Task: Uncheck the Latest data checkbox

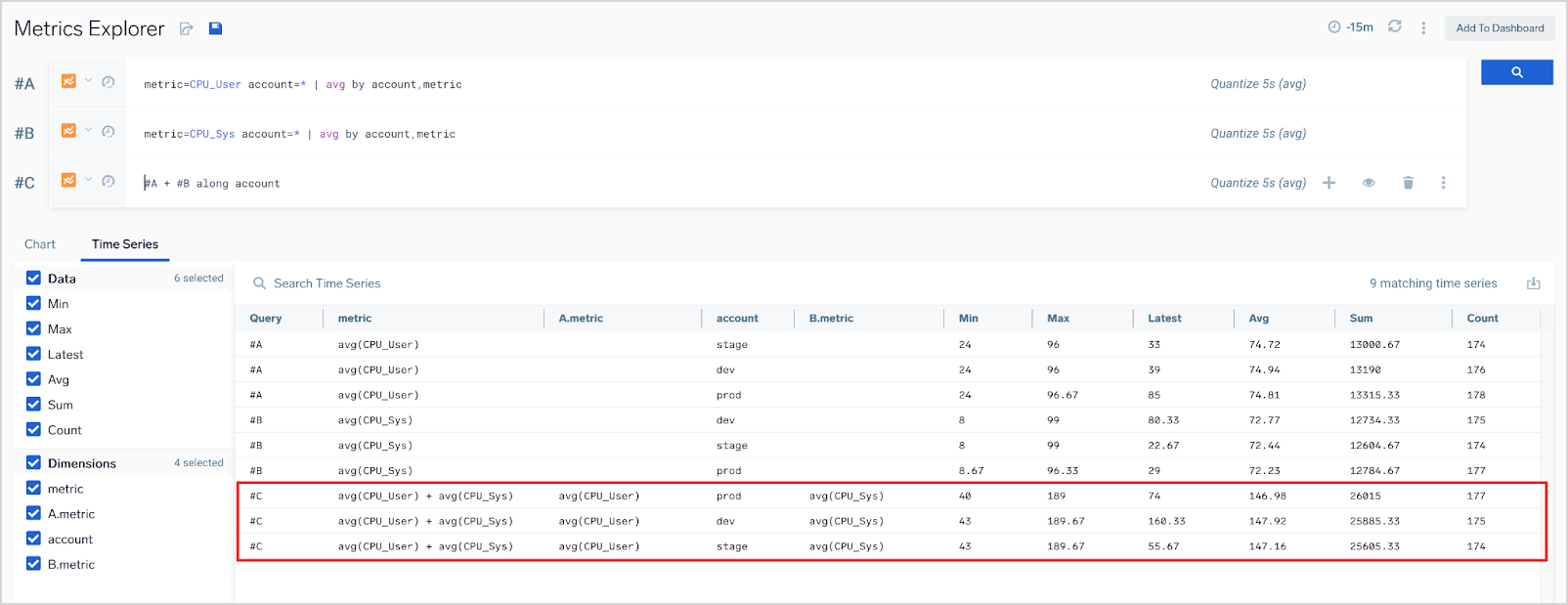Action: tap(34, 354)
